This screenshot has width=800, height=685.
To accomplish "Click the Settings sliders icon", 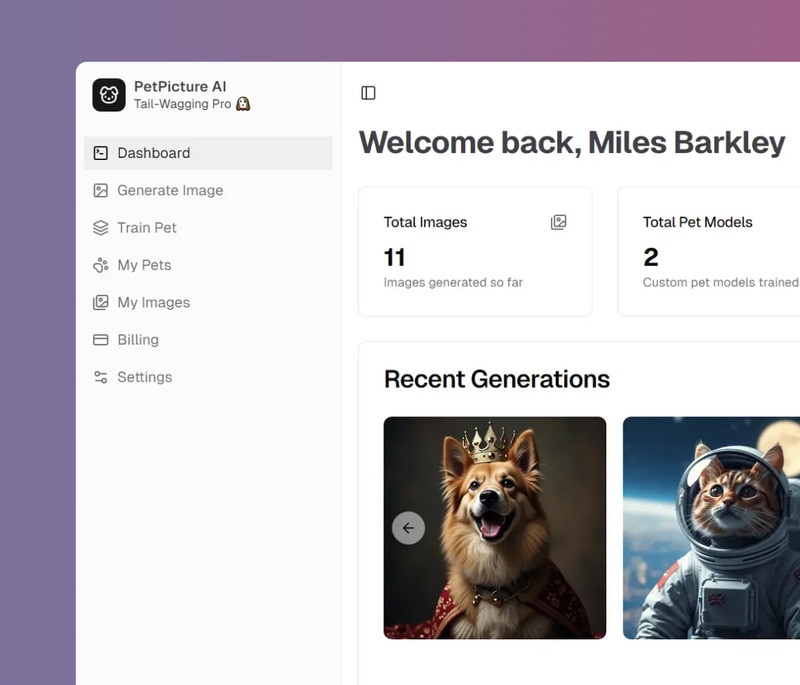I will pos(100,377).
